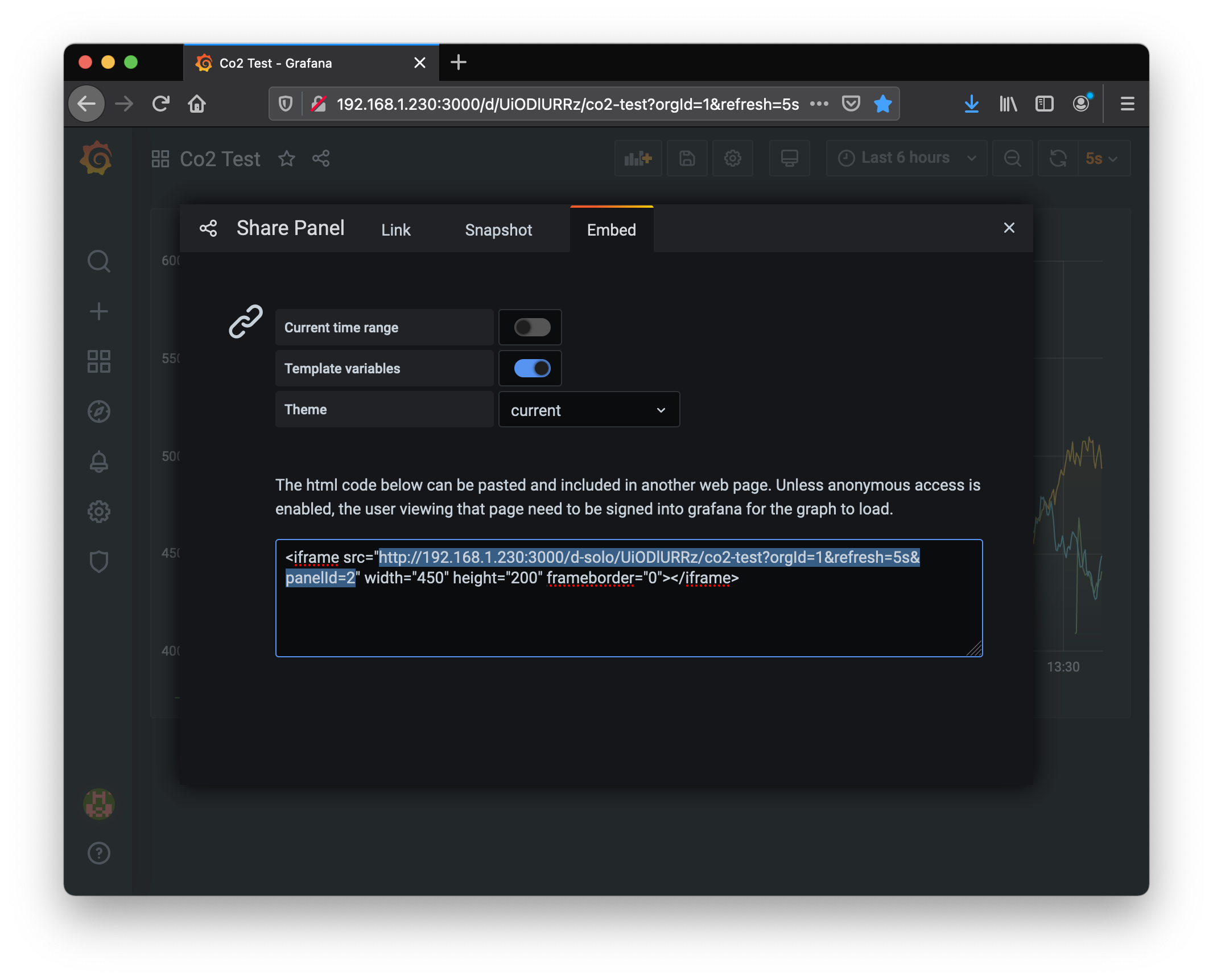Switch to the Link tab

click(396, 230)
